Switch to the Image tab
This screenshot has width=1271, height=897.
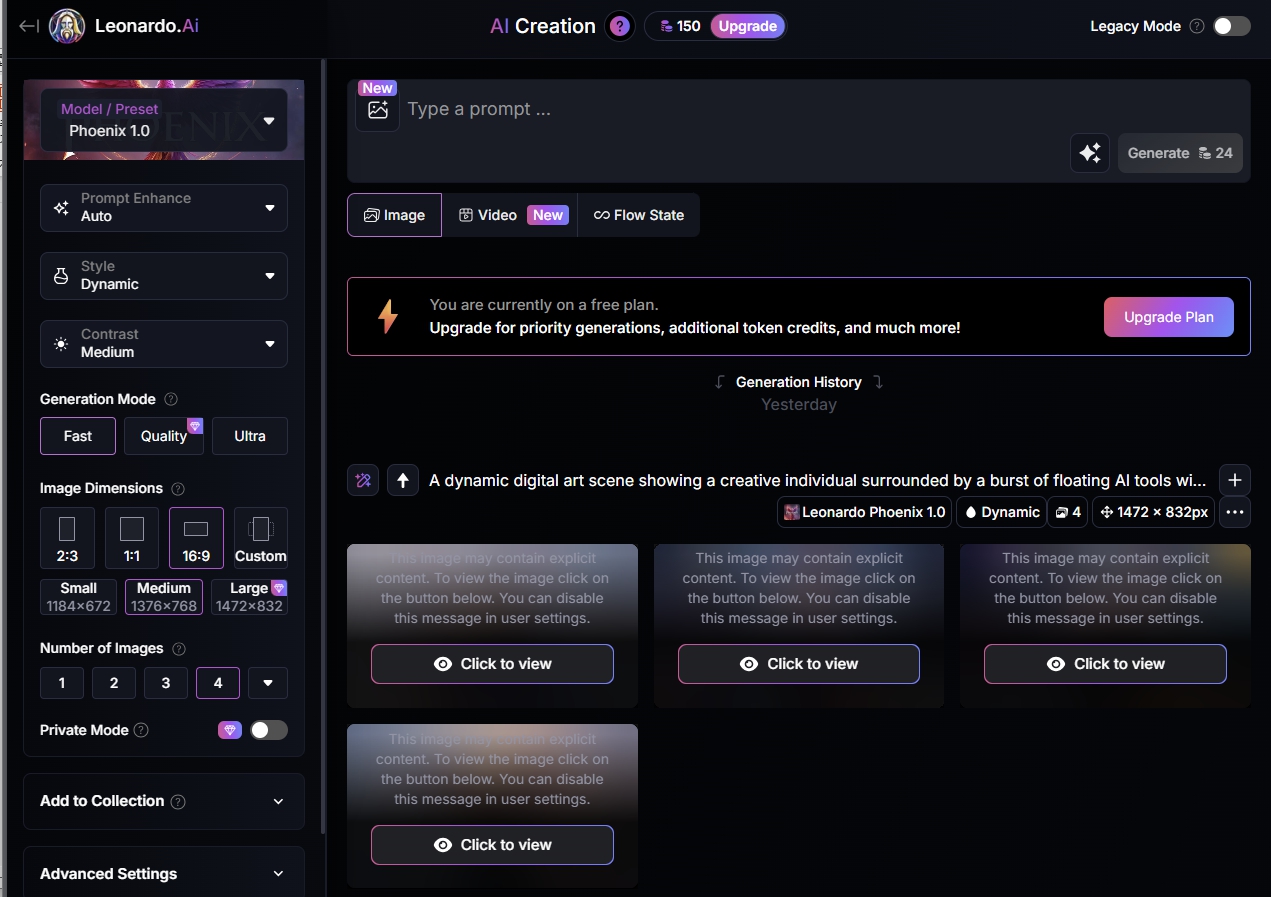(x=394, y=215)
